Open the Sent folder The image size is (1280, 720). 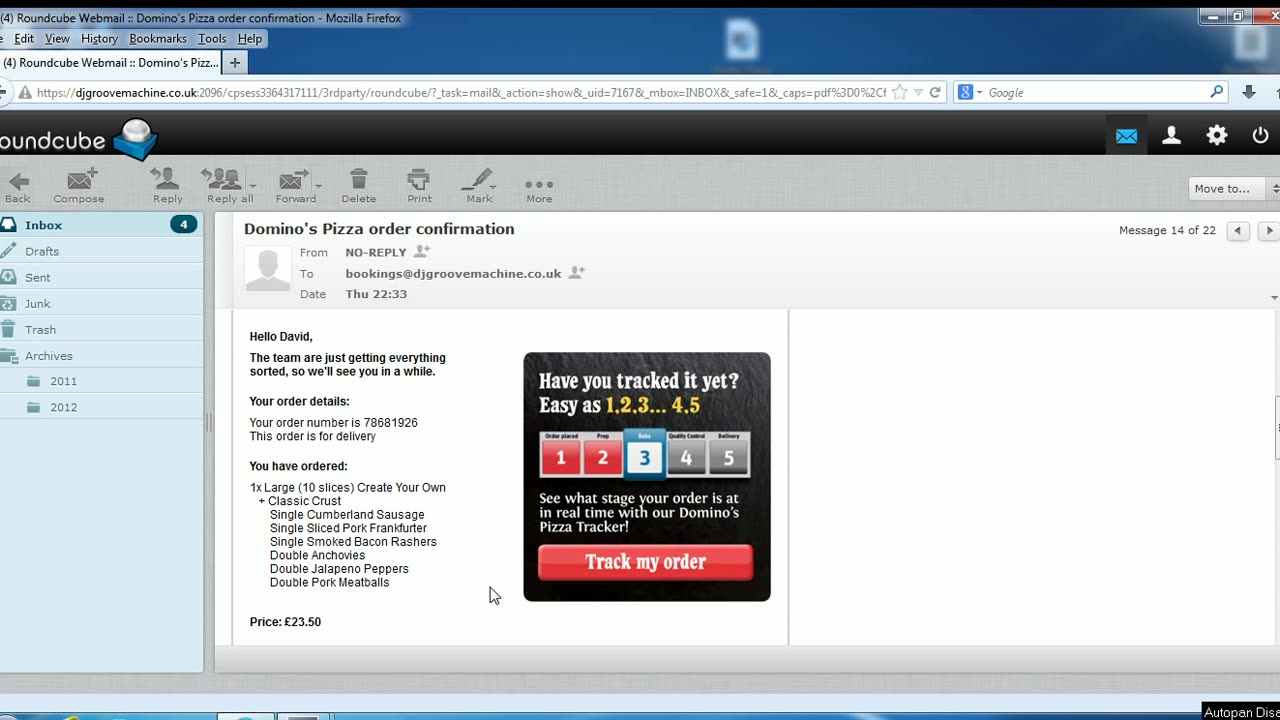[101, 277]
